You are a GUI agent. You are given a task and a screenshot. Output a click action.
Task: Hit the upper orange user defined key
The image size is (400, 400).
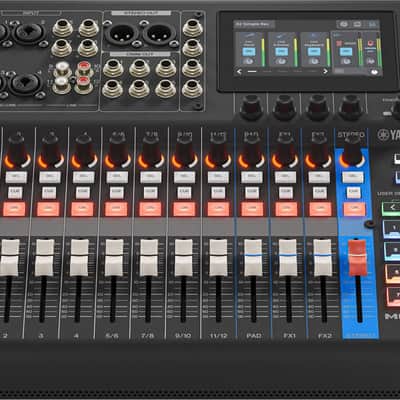(393, 273)
